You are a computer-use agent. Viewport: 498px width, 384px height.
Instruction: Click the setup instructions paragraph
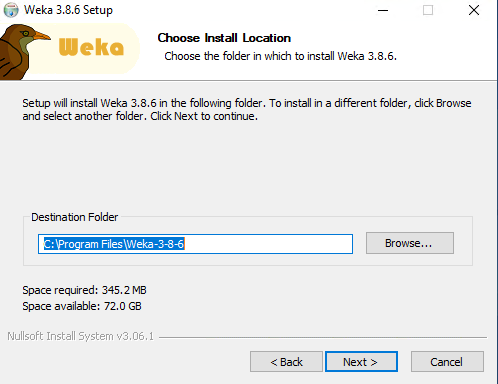click(247, 110)
